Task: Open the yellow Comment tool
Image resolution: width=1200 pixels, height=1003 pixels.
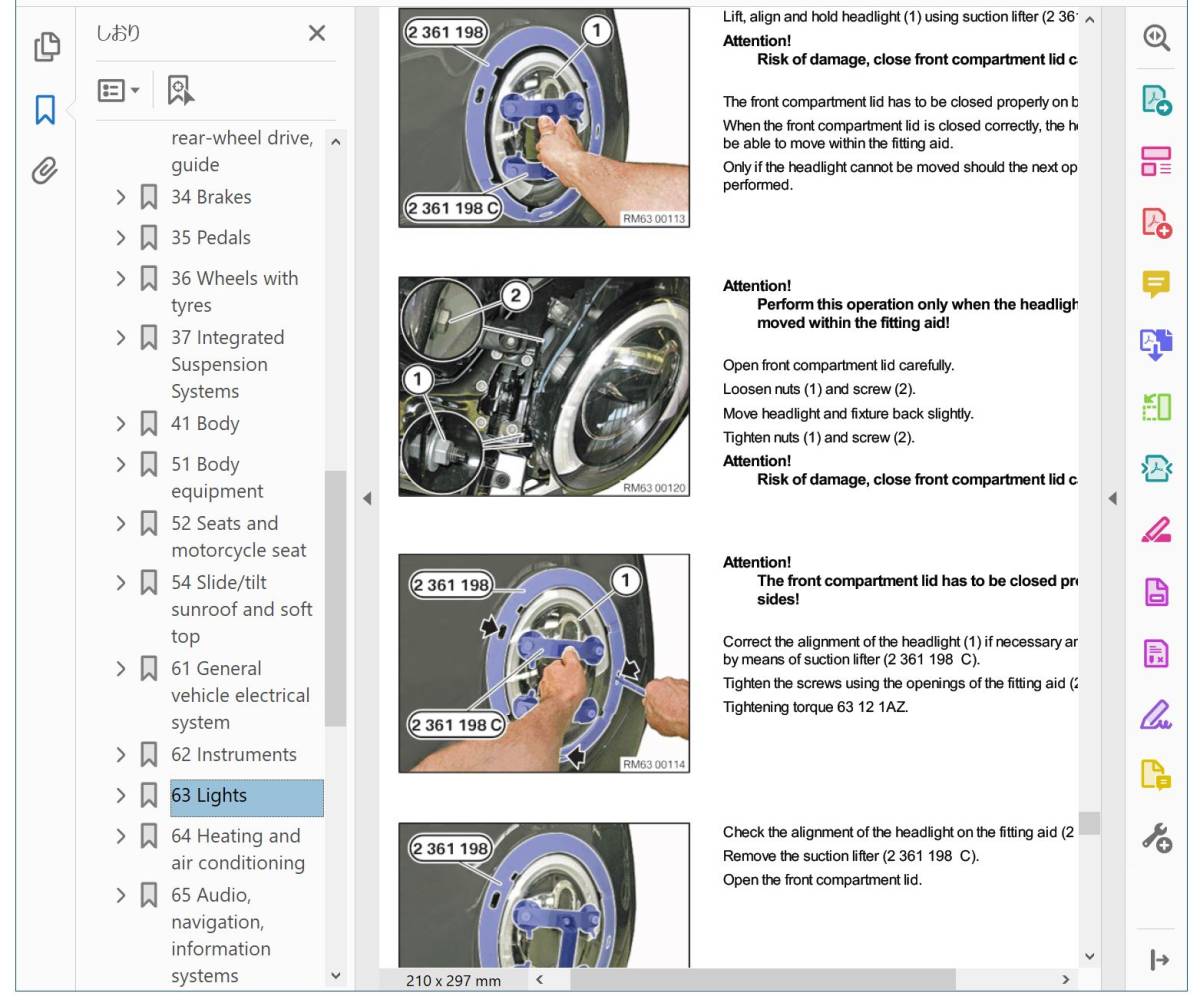Action: pos(1156,284)
